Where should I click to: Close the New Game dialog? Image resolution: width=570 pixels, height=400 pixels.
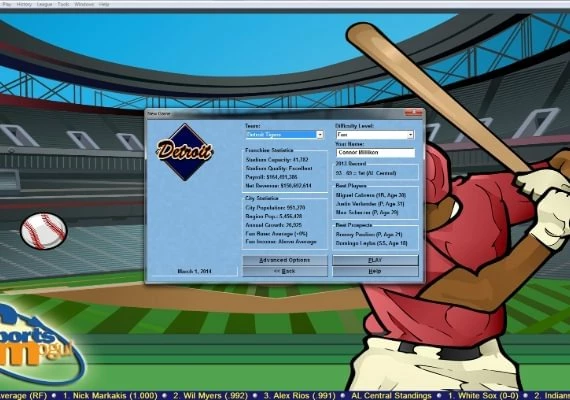click(414, 113)
